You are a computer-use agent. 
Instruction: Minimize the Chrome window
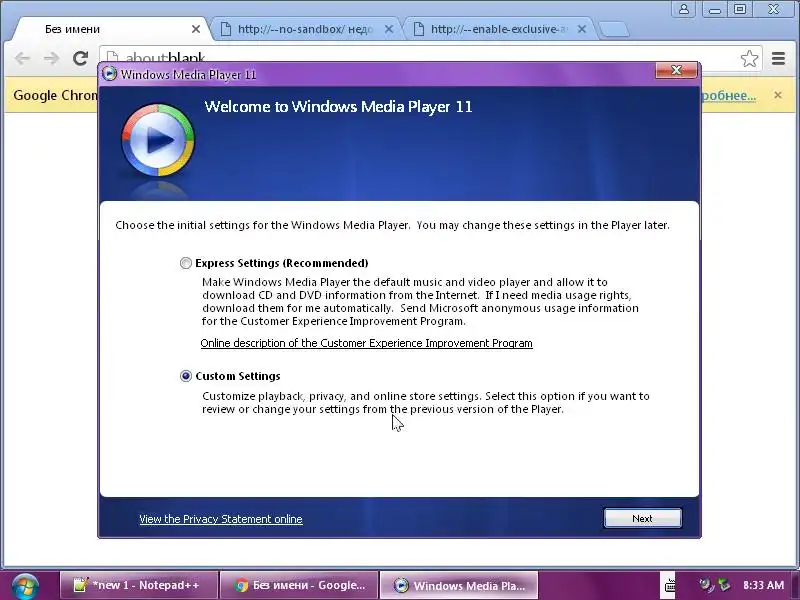click(714, 9)
